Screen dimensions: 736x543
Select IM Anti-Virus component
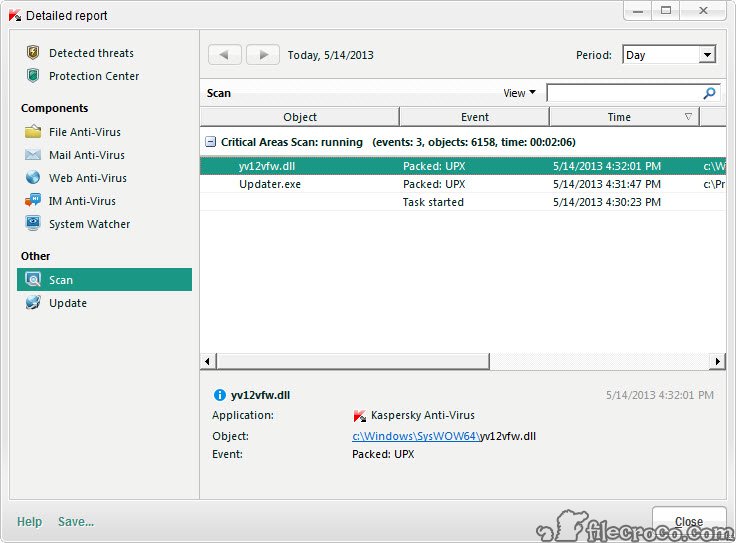[x=82, y=201]
